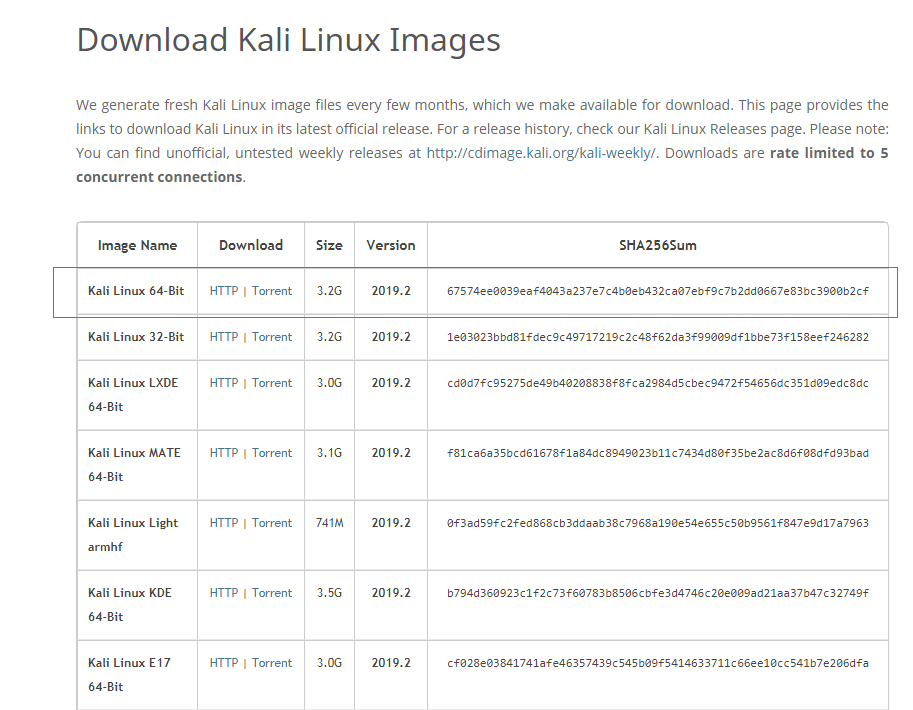Click the SHA256Sum column header
Screen dimensions: 913x710
click(x=658, y=245)
